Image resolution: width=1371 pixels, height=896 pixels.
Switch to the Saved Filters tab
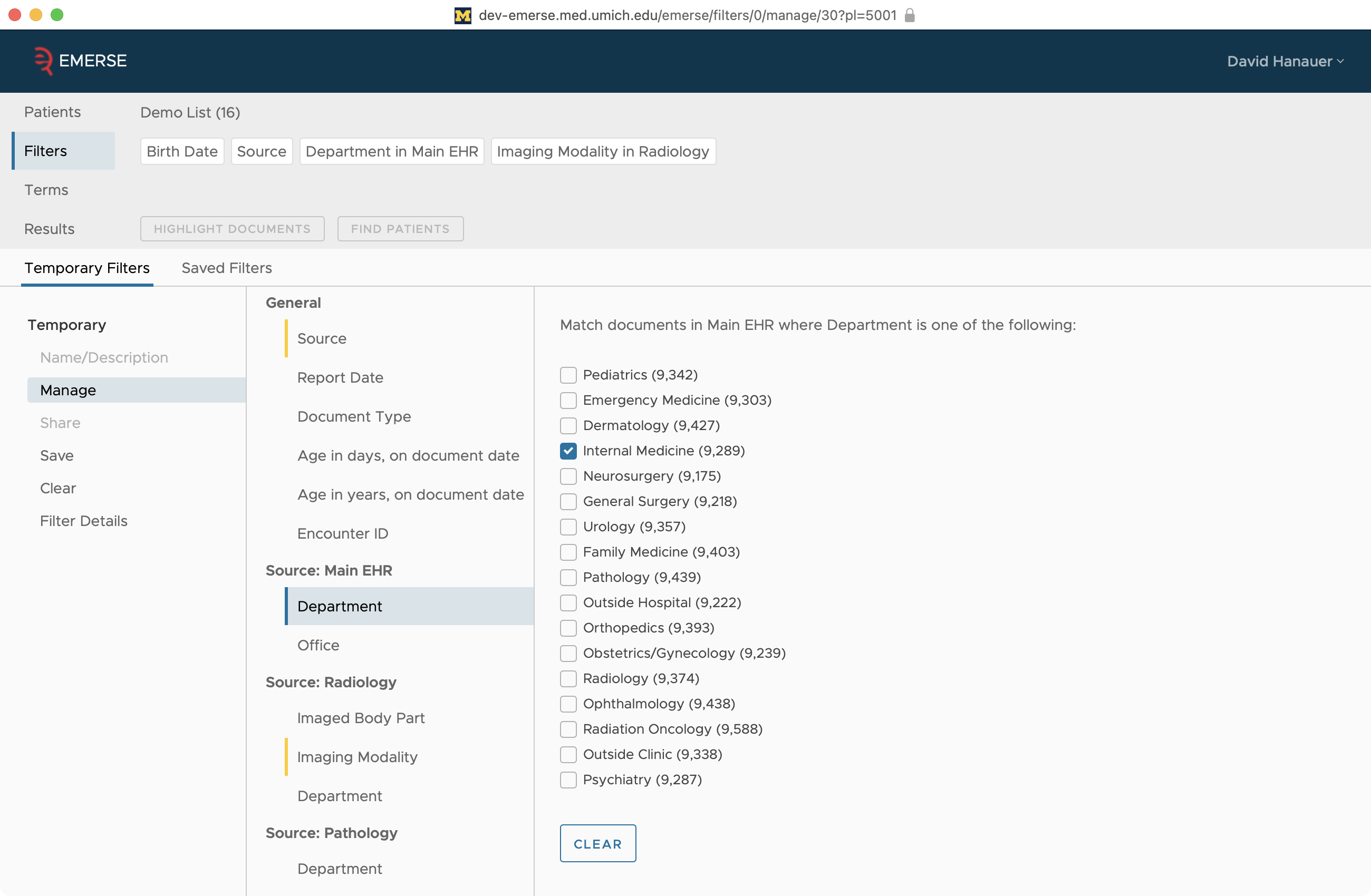coord(226,268)
